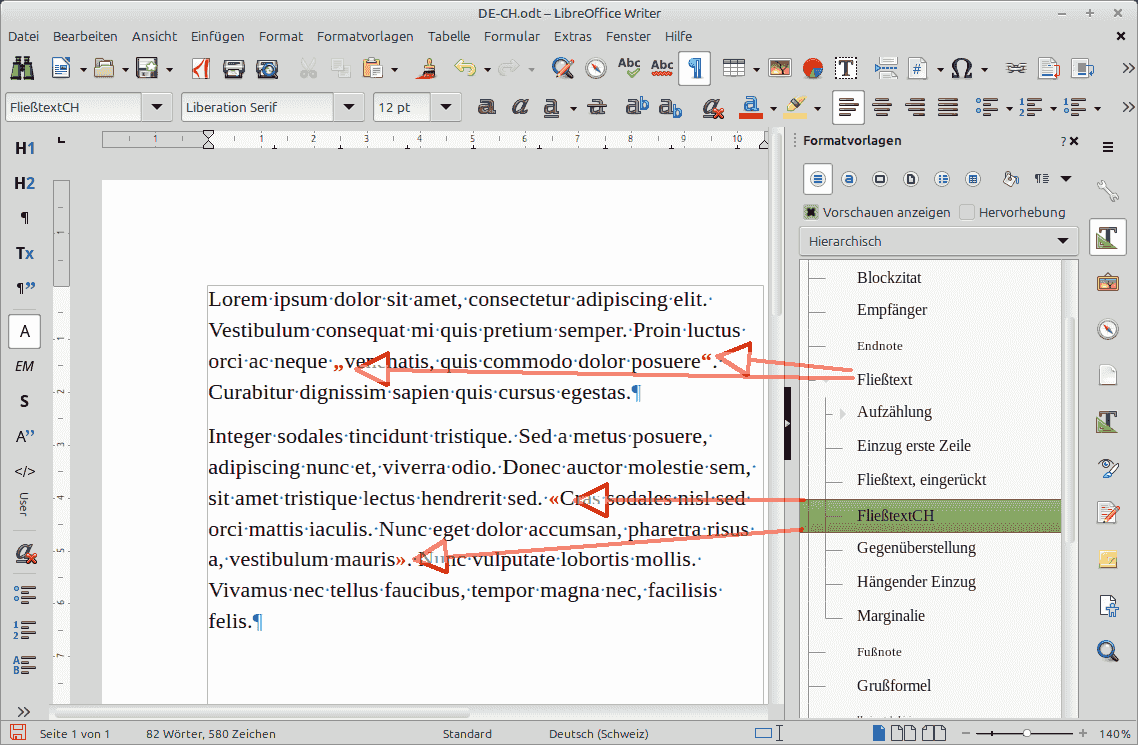The image size is (1138, 745).
Task: Open Paste options dropdown arrow
Action: coord(395,70)
